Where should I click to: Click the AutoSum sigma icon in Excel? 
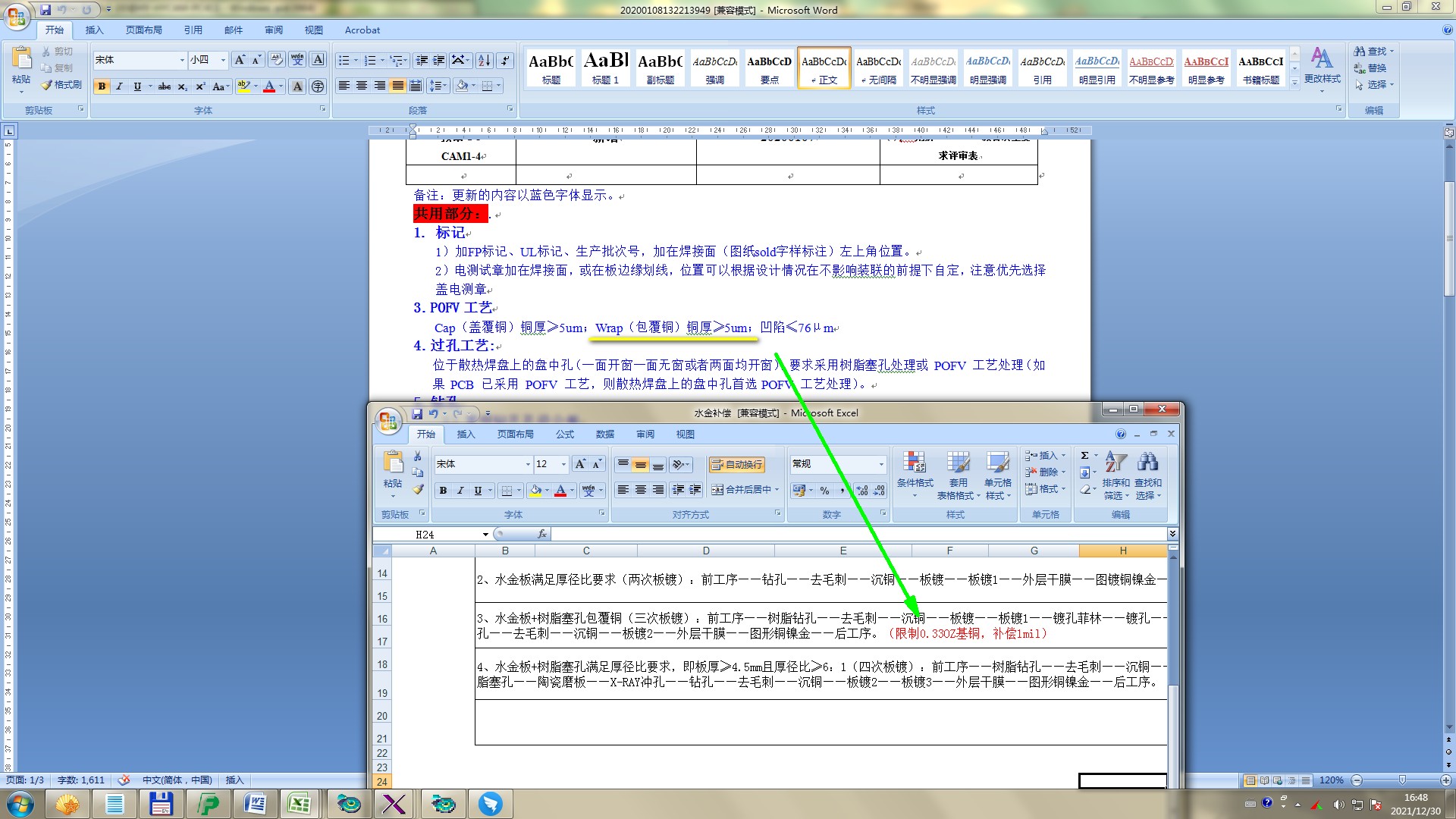1085,456
